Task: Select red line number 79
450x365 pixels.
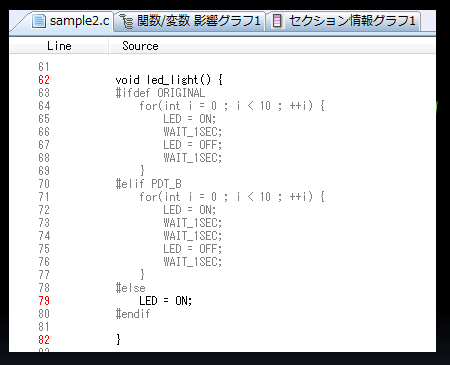Action: pyautogui.click(x=44, y=301)
